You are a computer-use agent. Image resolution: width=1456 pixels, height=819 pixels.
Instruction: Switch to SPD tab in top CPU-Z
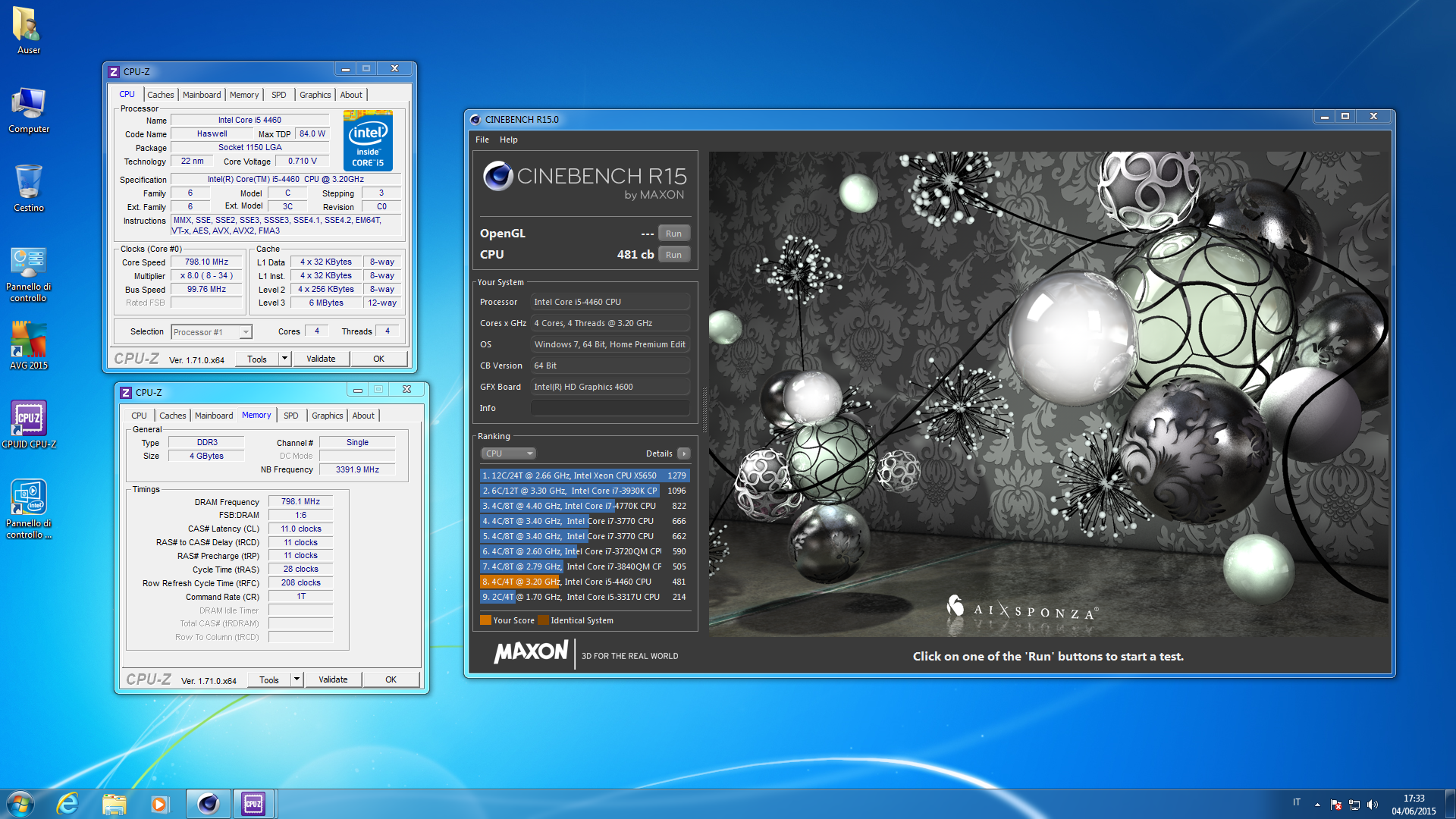pos(279,95)
